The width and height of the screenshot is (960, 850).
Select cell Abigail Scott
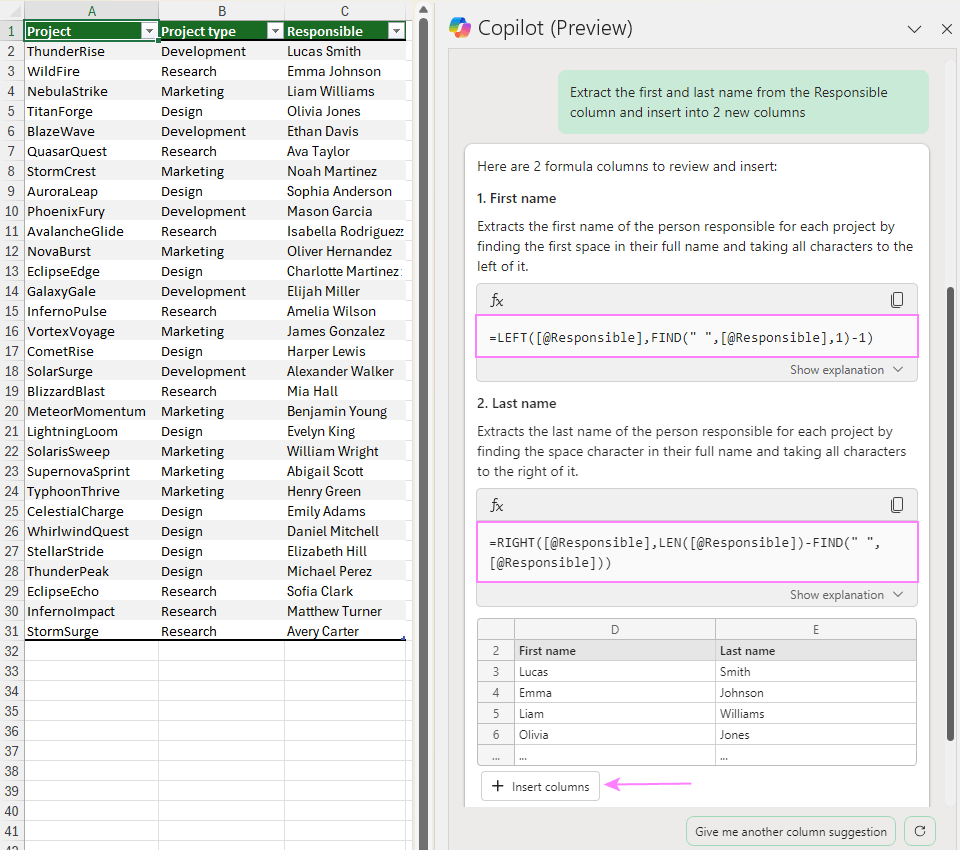(x=345, y=472)
